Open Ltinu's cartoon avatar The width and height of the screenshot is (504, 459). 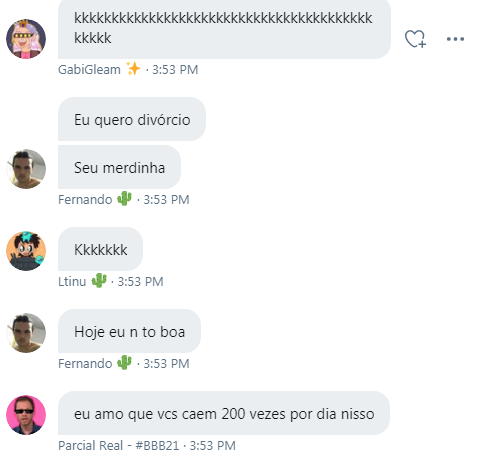26,251
